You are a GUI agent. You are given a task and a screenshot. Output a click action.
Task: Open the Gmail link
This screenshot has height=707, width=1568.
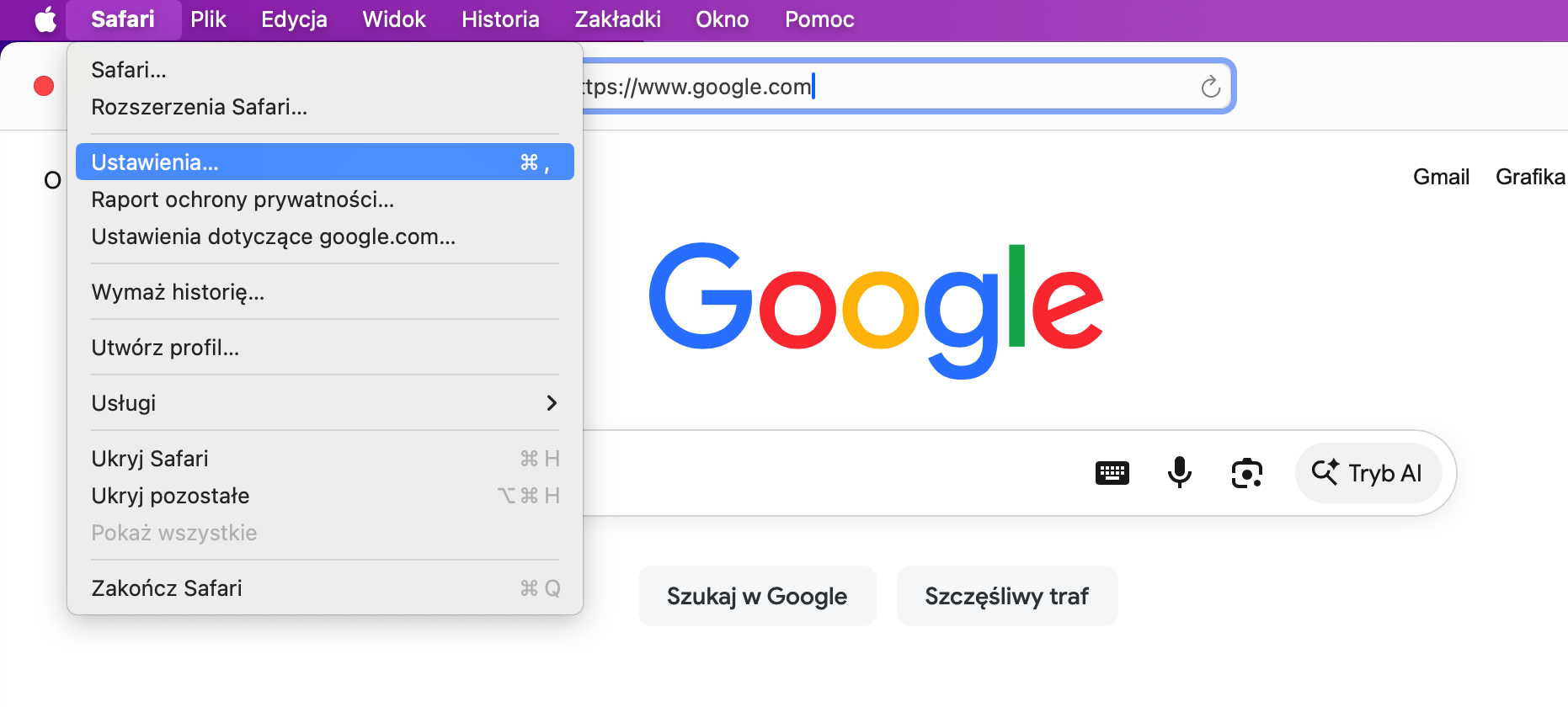[x=1441, y=177]
